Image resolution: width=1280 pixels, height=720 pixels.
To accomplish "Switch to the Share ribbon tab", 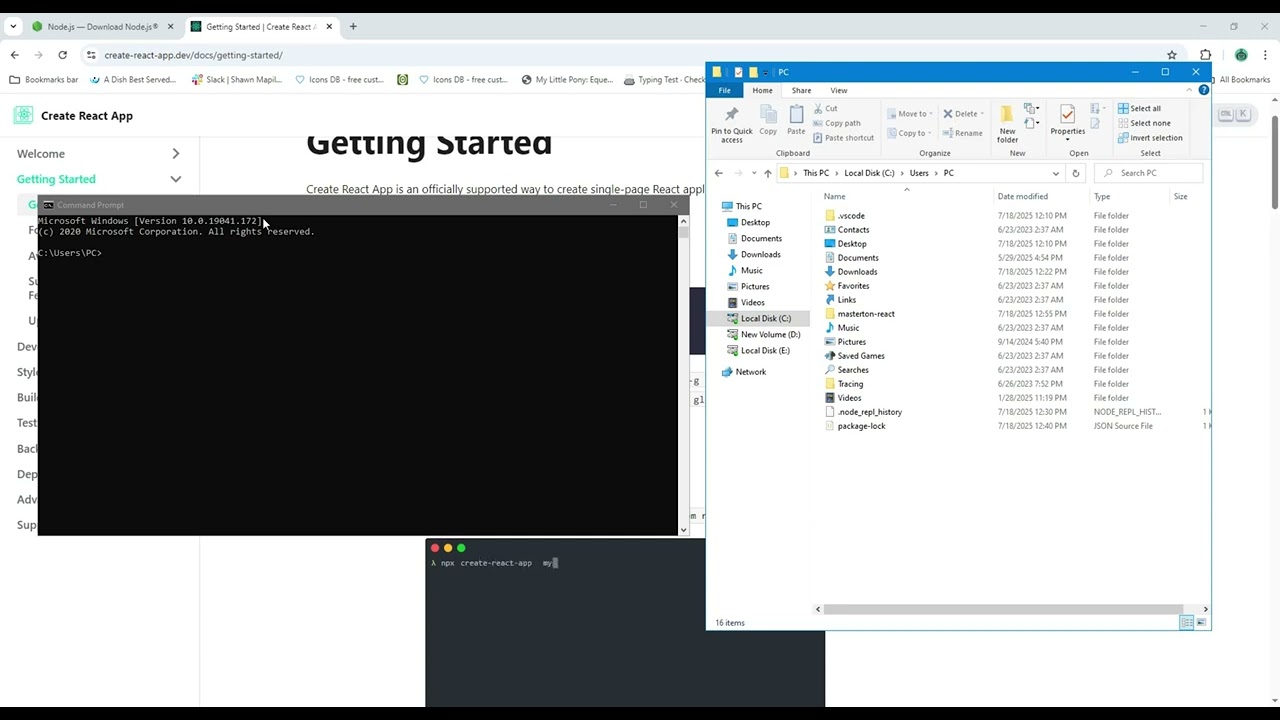I will [801, 90].
